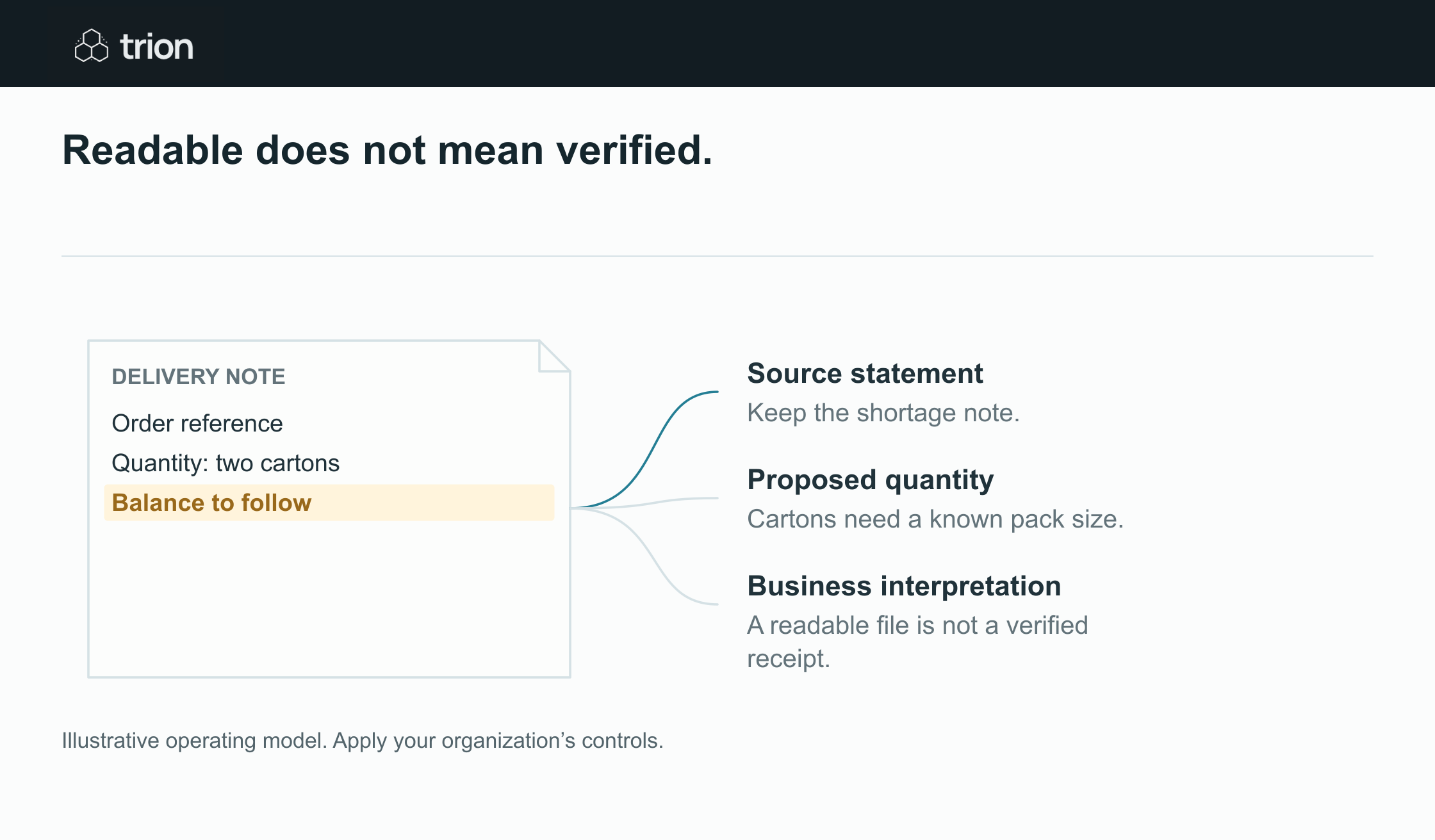The image size is (1435, 840).
Task: Click 'Cartons need a known pack size.'
Action: click(935, 519)
